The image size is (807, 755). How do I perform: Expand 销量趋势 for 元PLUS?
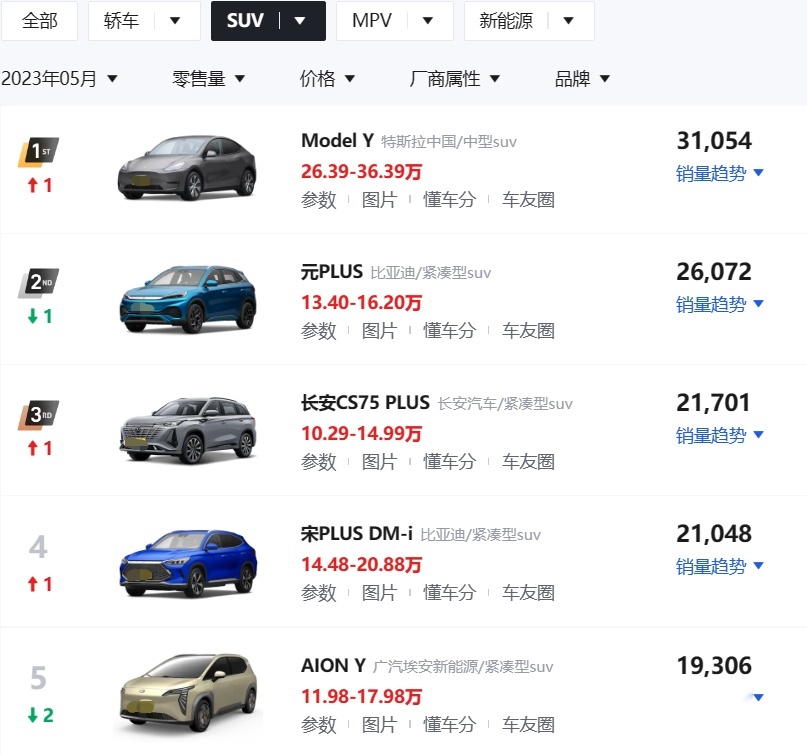coord(720,305)
